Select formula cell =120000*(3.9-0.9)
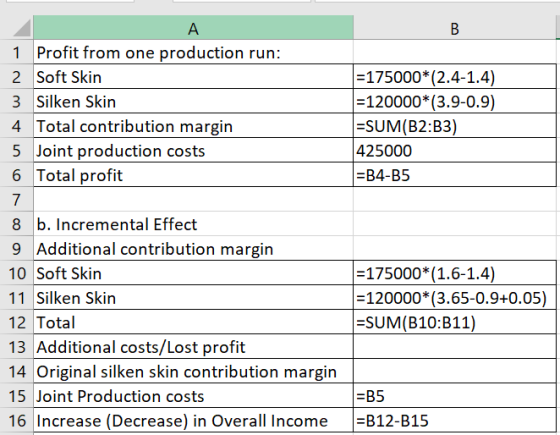 tap(455, 101)
